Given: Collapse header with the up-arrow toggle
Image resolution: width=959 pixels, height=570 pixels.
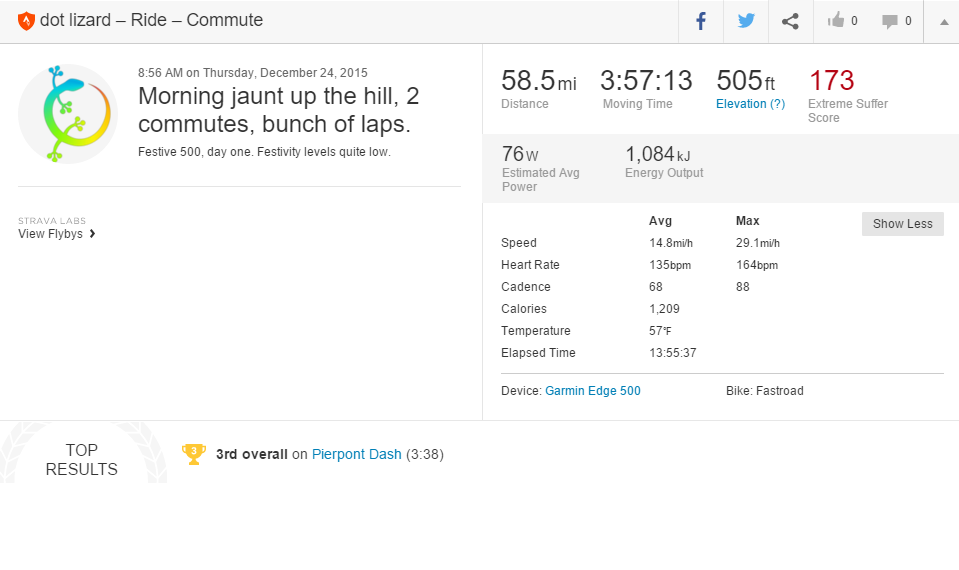Looking at the screenshot, I should (943, 22).
